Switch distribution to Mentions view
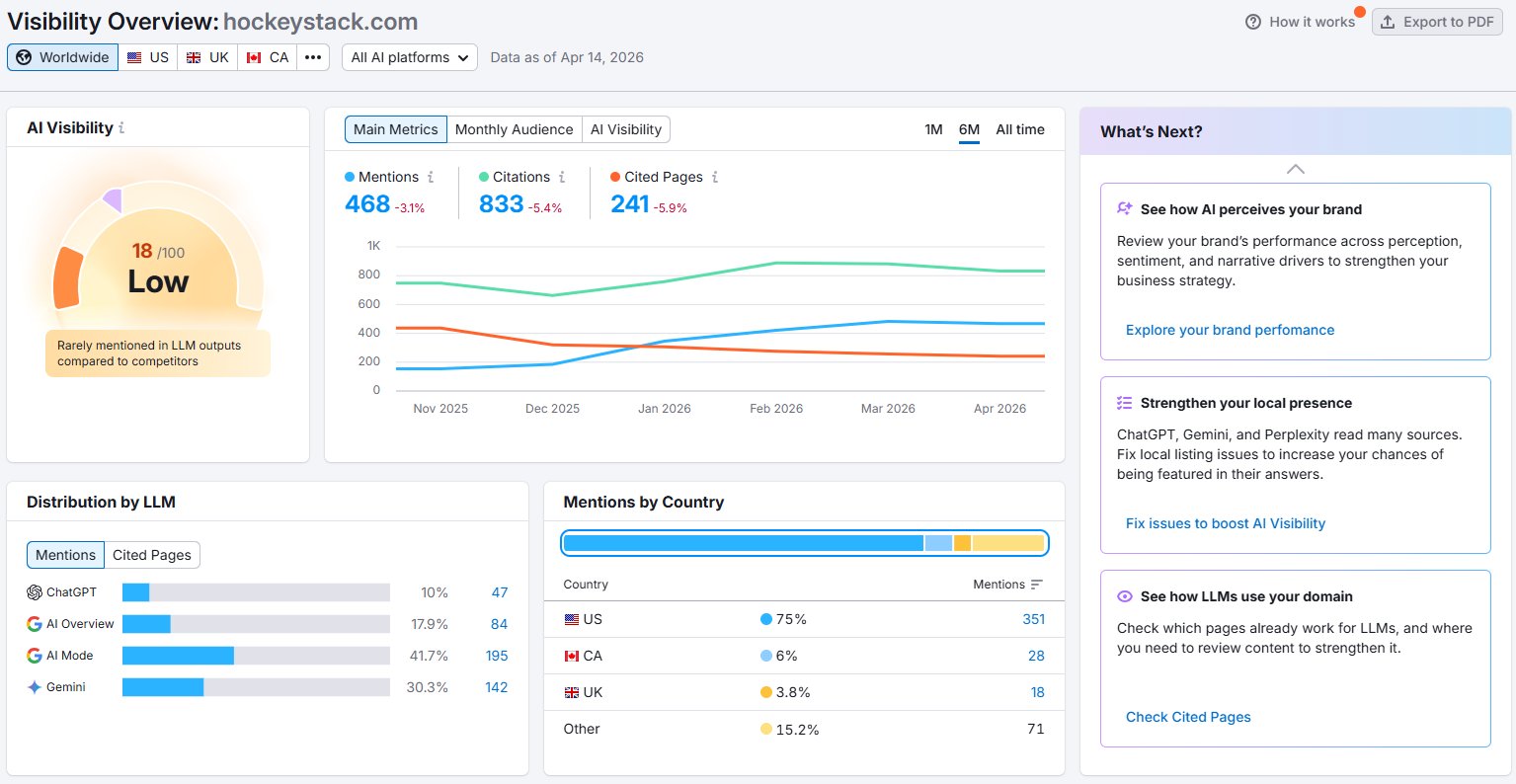Screen dimensions: 1516x784 tap(65, 555)
